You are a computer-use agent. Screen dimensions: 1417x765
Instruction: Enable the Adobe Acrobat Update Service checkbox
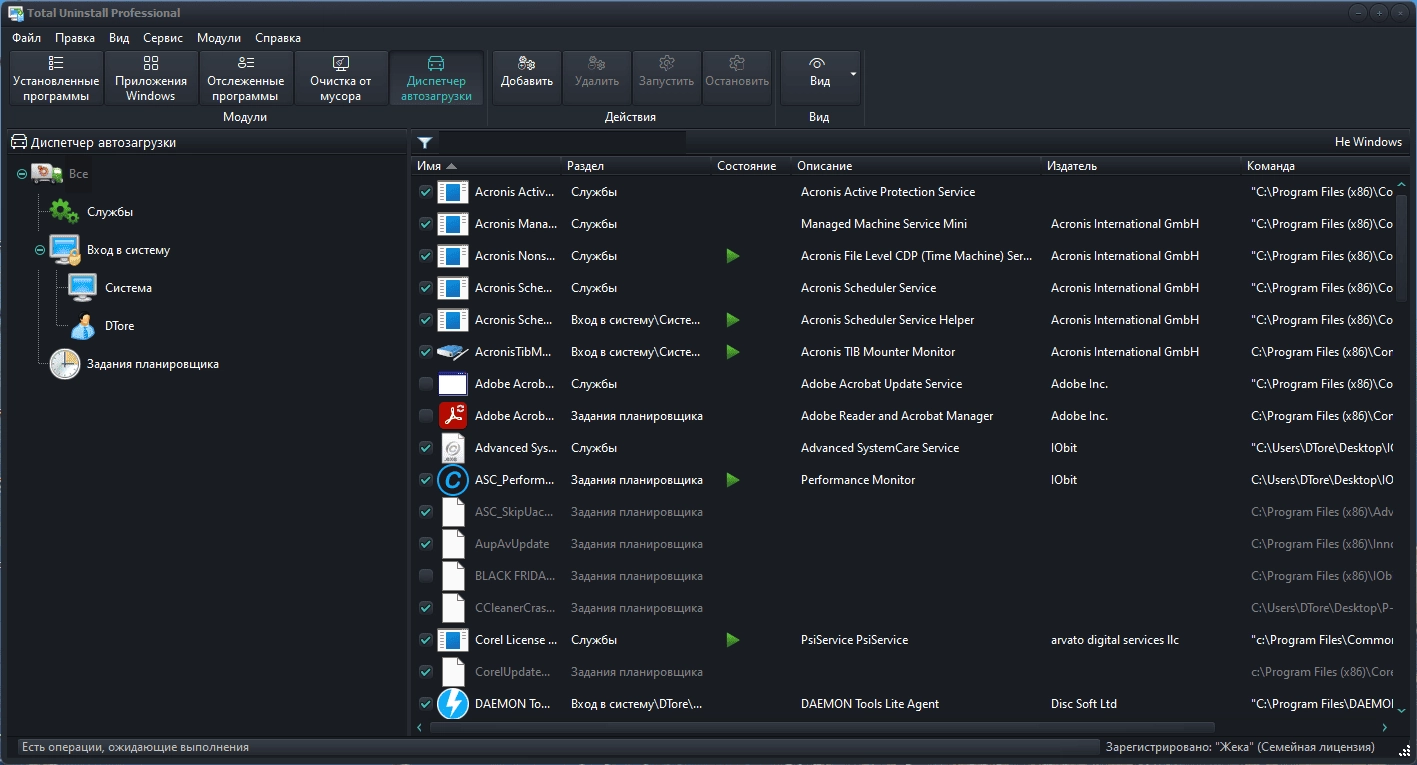click(425, 384)
